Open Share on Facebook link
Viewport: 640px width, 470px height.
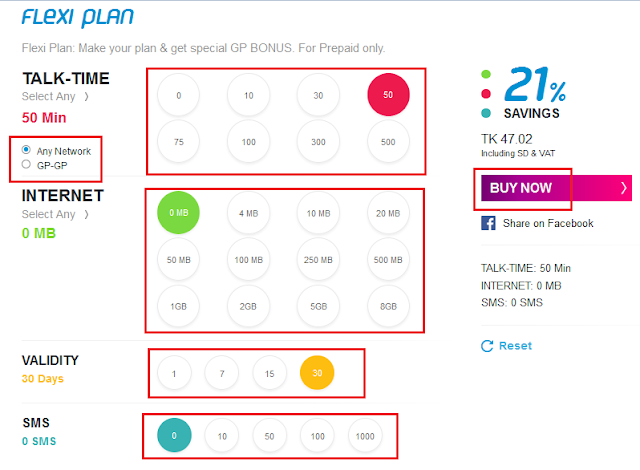(x=548, y=223)
